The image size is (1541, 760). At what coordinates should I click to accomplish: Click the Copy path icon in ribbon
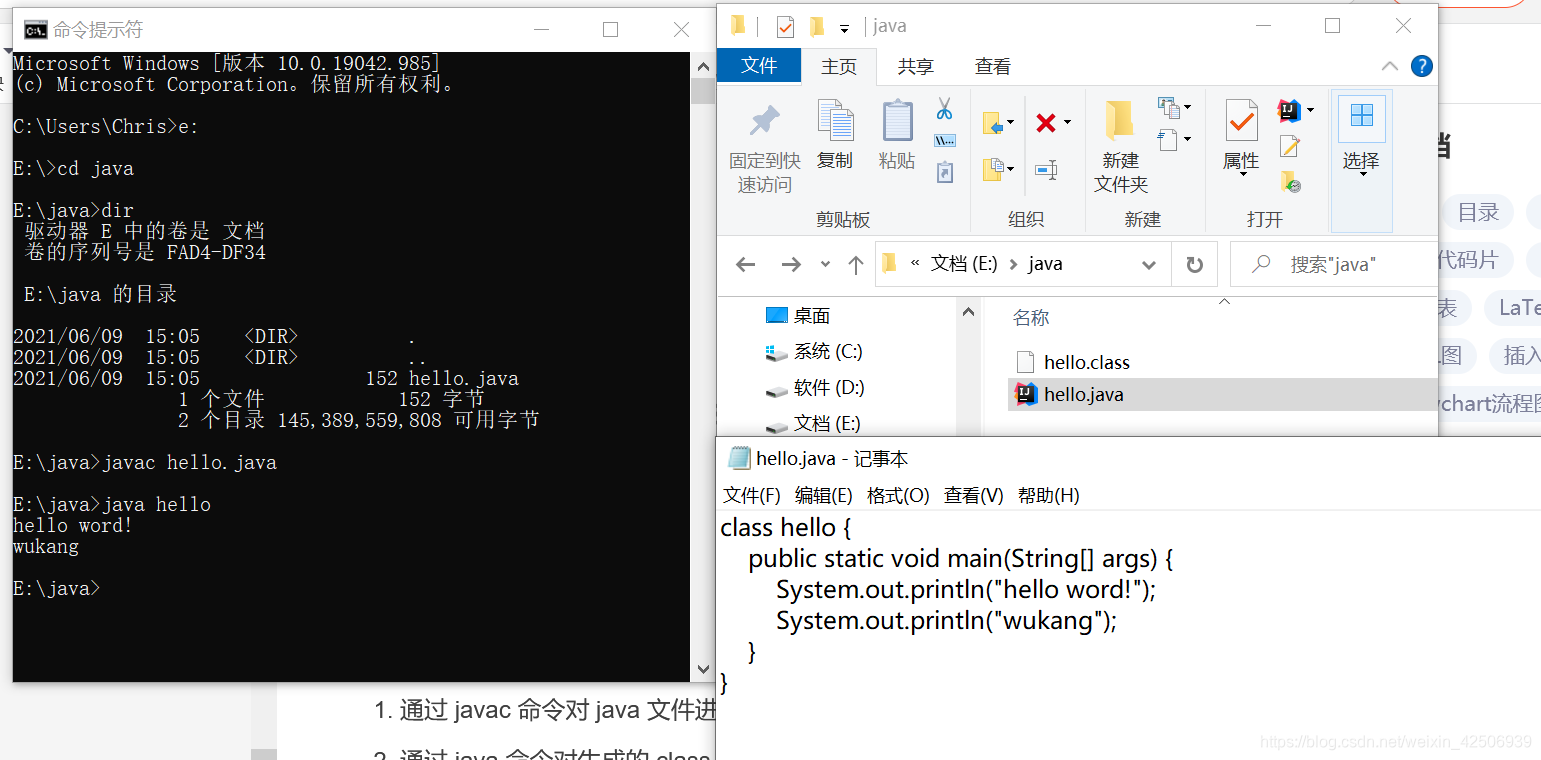pyautogui.click(x=944, y=140)
